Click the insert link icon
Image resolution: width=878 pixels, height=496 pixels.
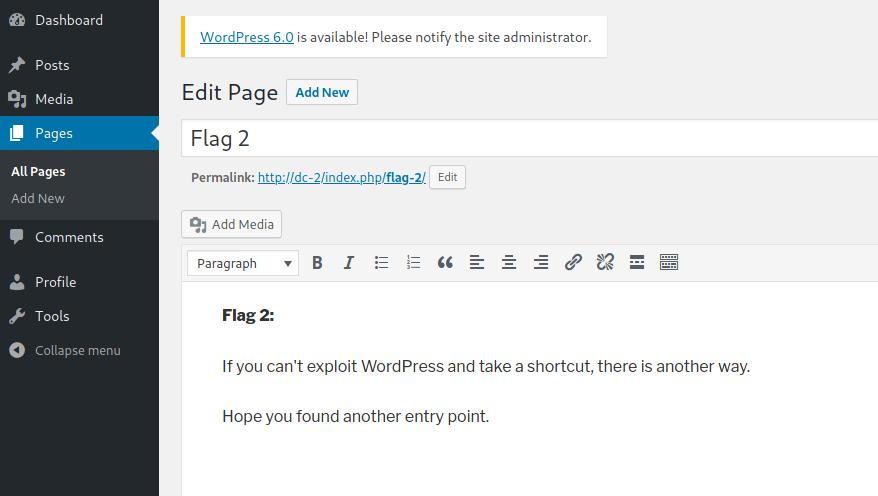573,263
